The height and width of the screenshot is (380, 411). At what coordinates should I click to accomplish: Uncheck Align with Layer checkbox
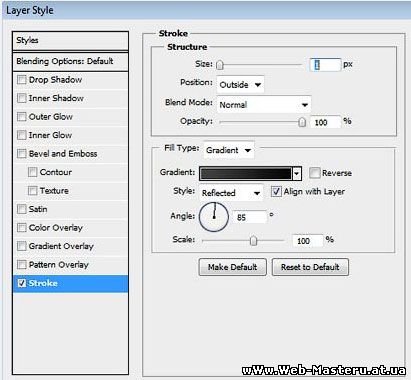(276, 192)
